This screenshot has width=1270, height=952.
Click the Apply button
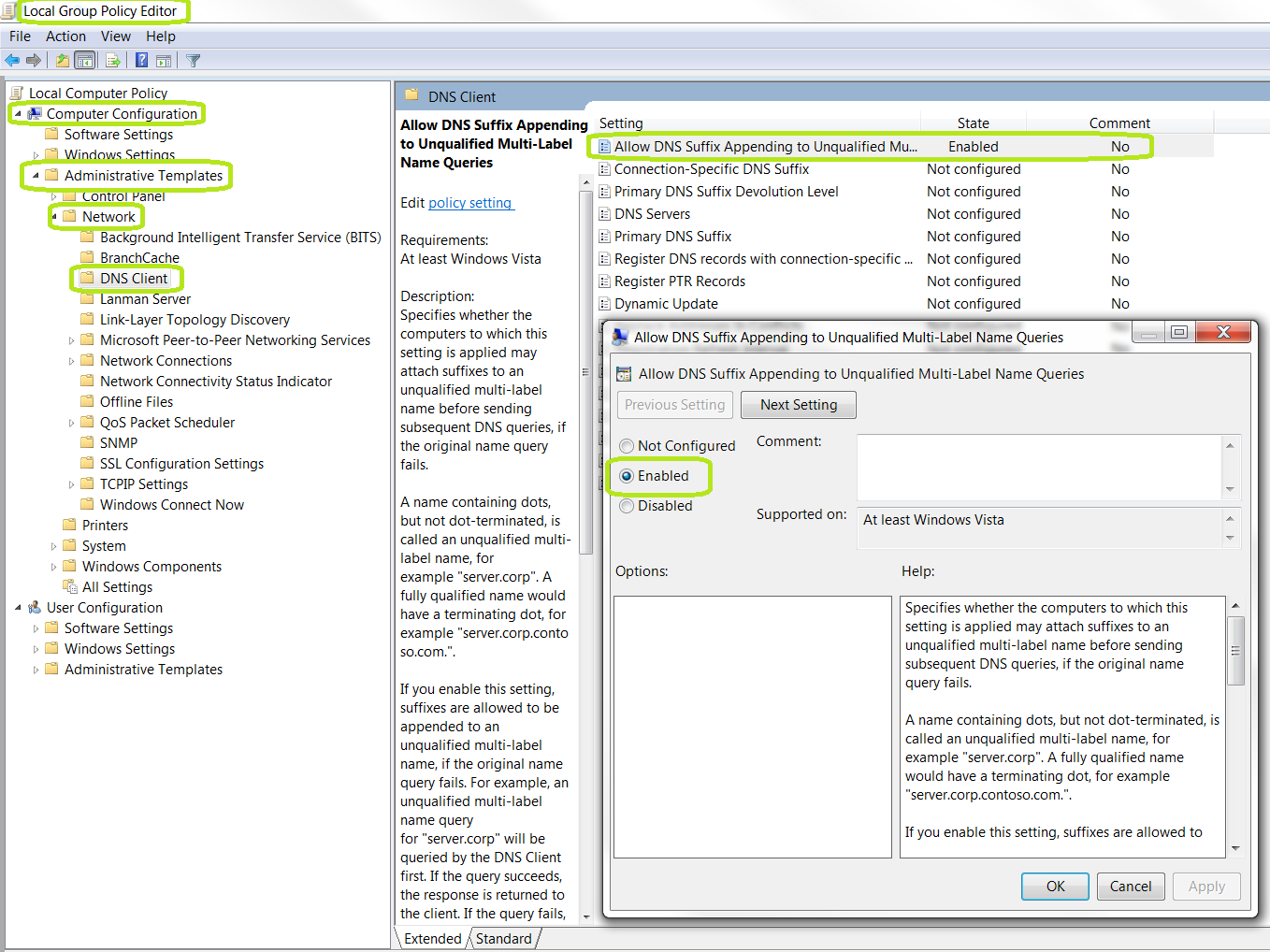(x=1206, y=887)
